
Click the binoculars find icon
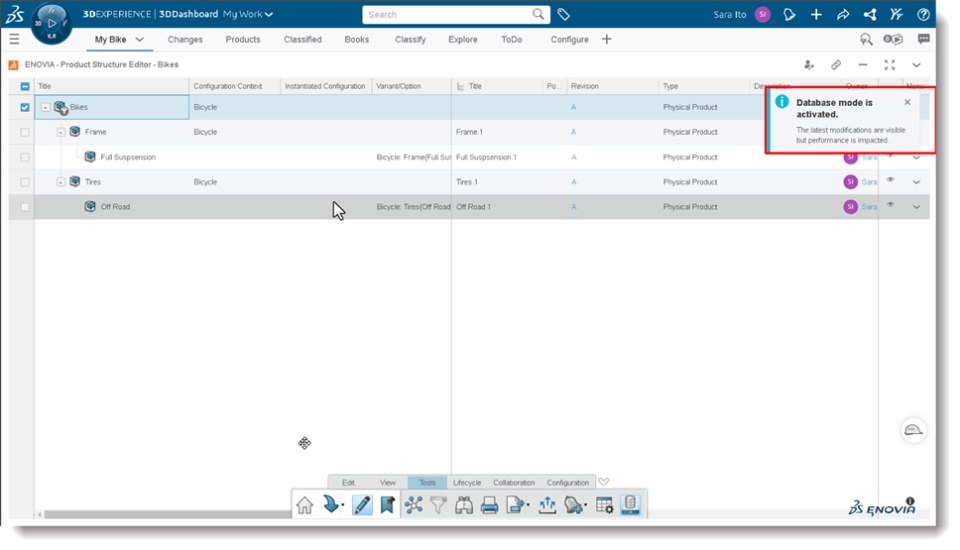coord(463,505)
